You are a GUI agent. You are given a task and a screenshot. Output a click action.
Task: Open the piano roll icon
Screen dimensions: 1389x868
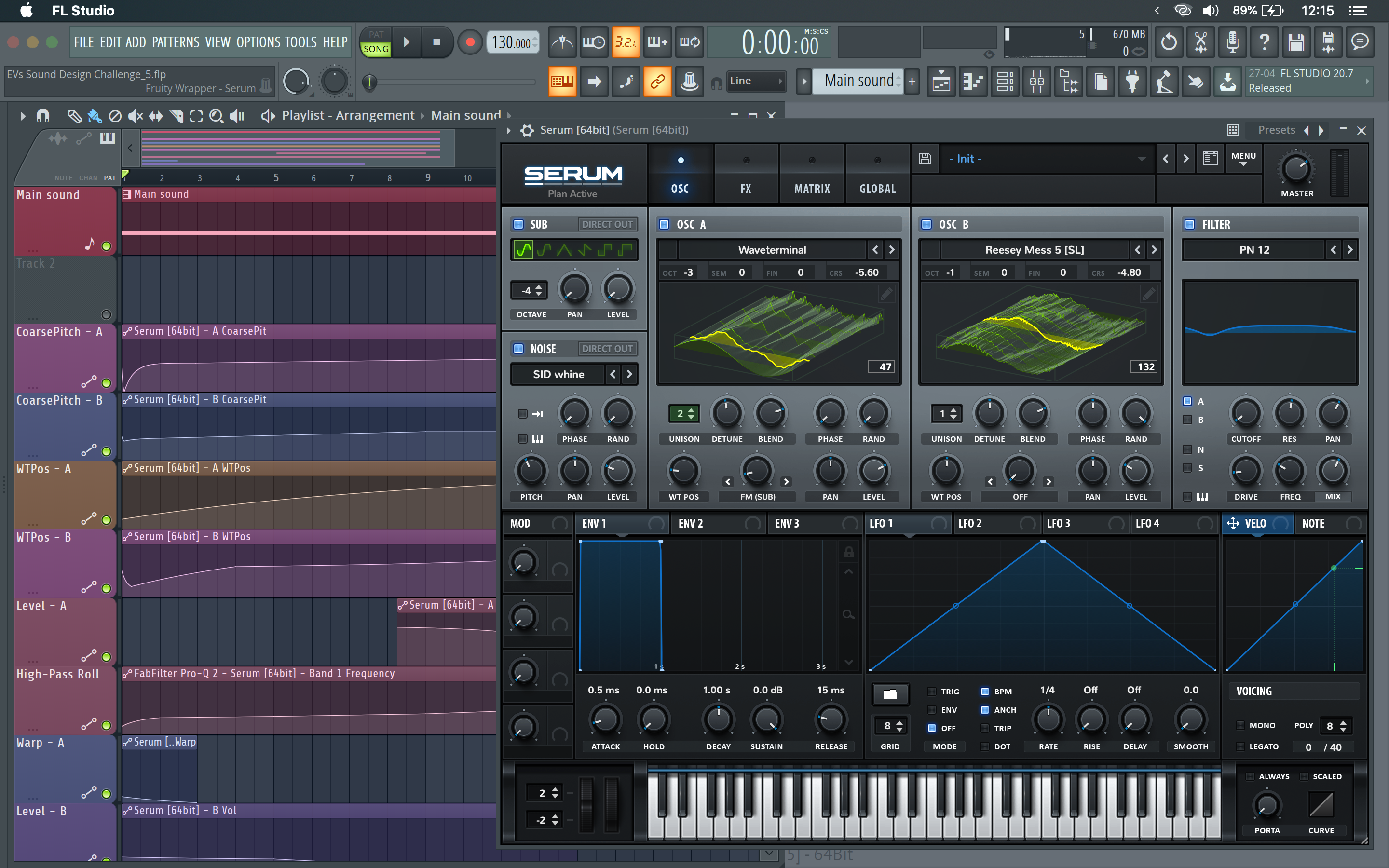click(973, 81)
